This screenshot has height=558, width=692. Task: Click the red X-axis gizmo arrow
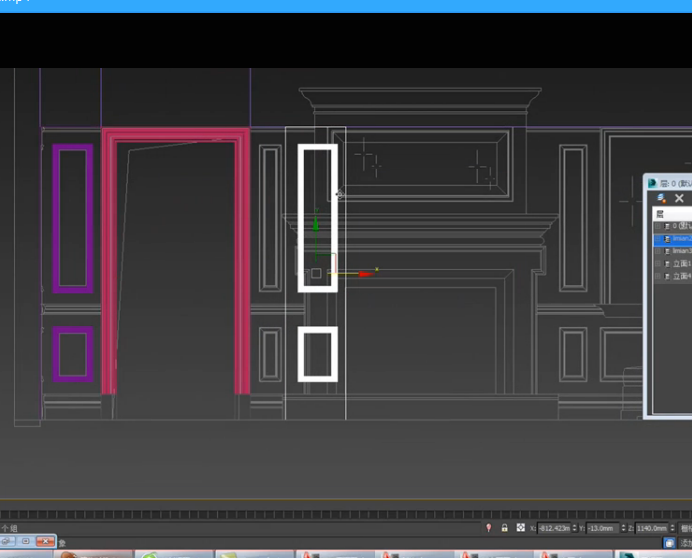(x=364, y=273)
